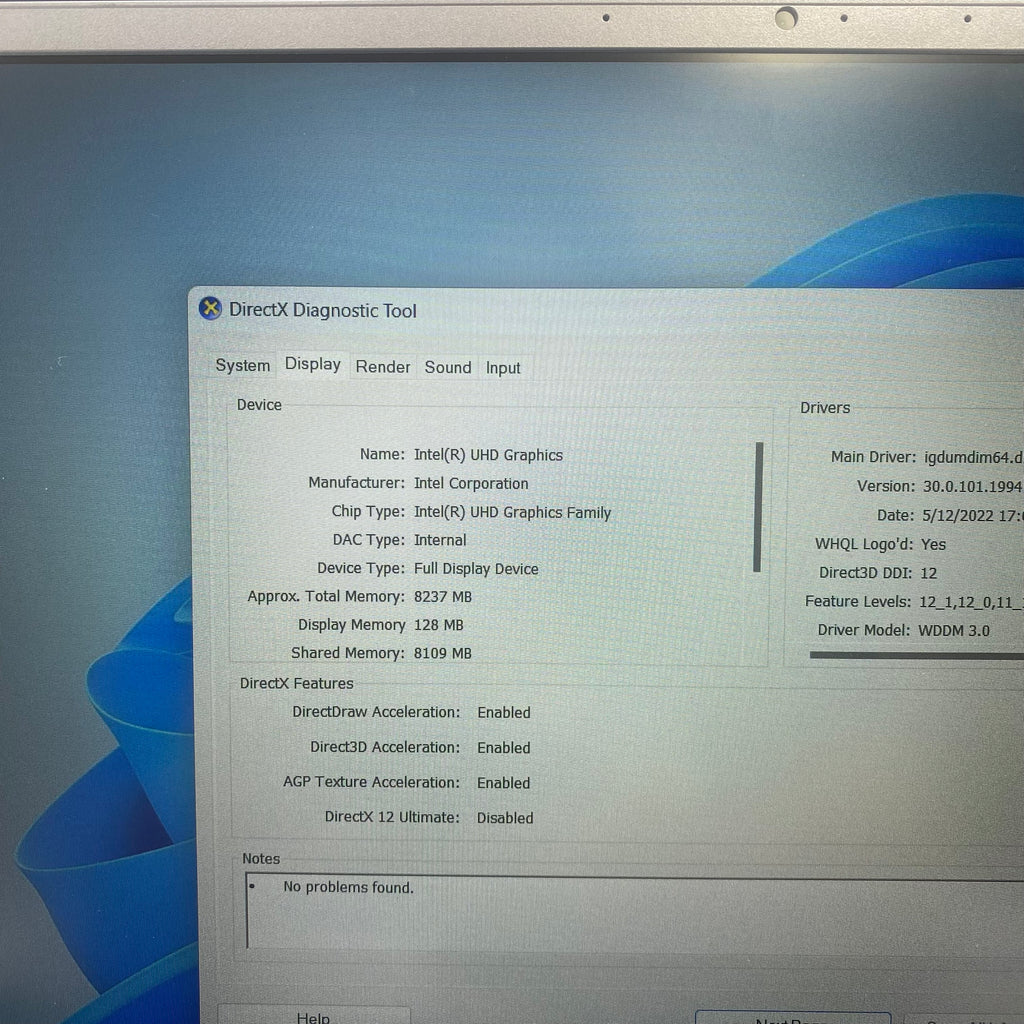Click the Direct3D DDI '12' value

point(928,573)
